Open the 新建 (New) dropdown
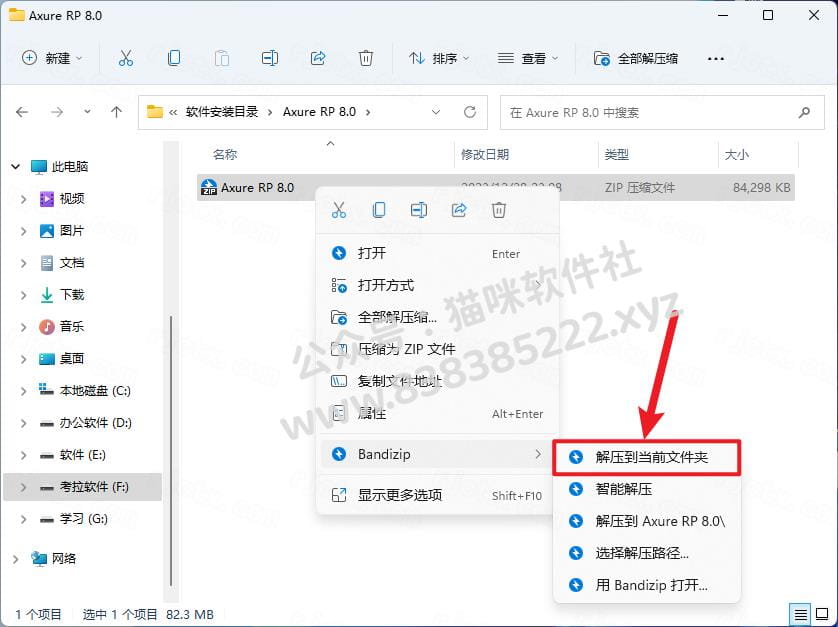This screenshot has width=838, height=627. (52, 58)
